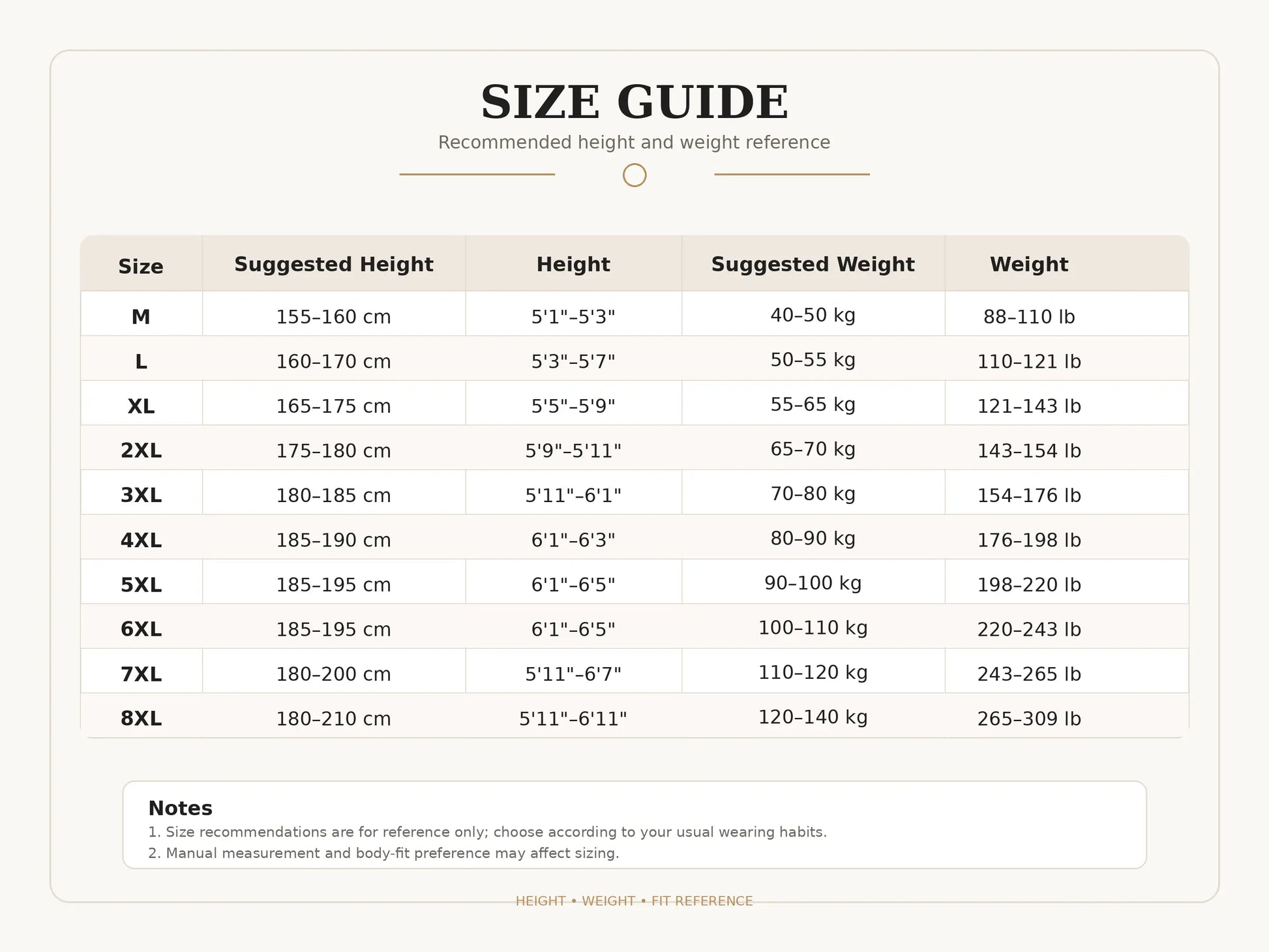Select the first note about size recommendations
1269x952 pixels.
[487, 832]
